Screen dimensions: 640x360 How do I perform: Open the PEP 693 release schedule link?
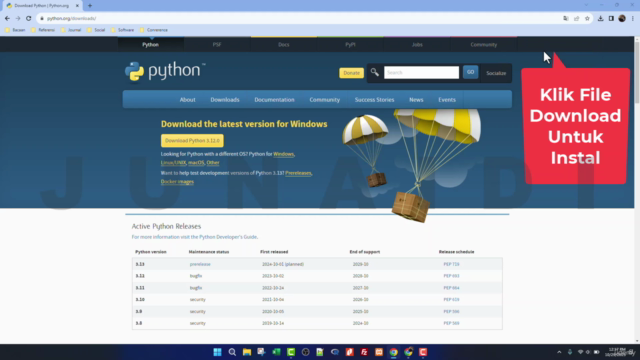tap(451, 276)
